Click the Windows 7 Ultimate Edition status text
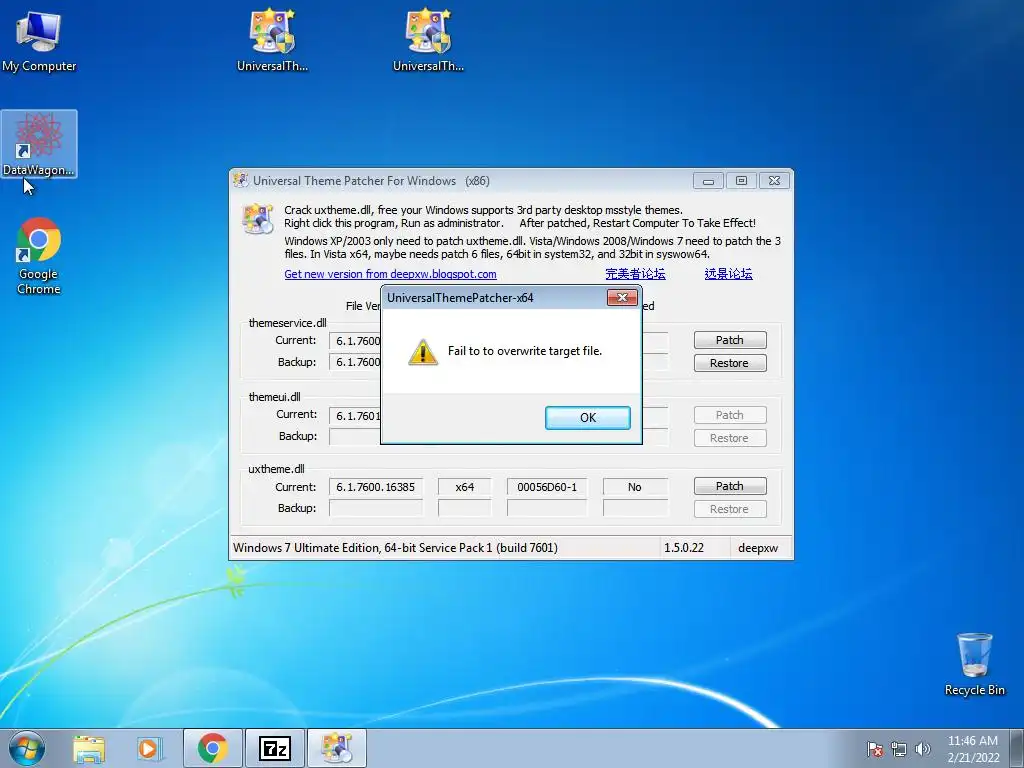 395,548
